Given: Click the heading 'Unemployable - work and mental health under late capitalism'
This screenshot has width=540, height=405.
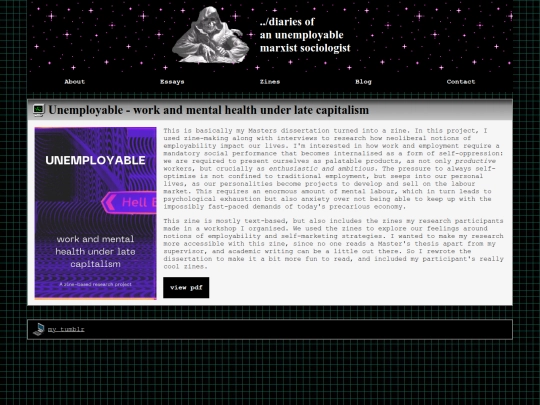Looking at the screenshot, I should pyautogui.click(x=208, y=110).
